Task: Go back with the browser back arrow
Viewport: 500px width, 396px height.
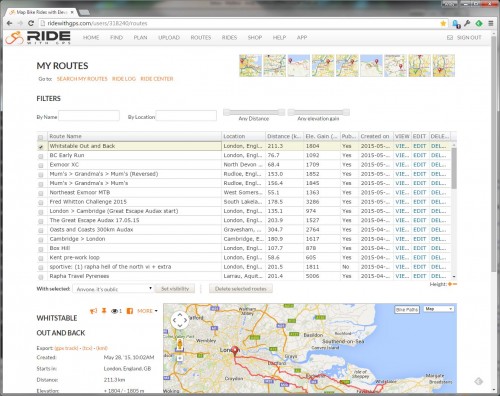Action: [9, 23]
